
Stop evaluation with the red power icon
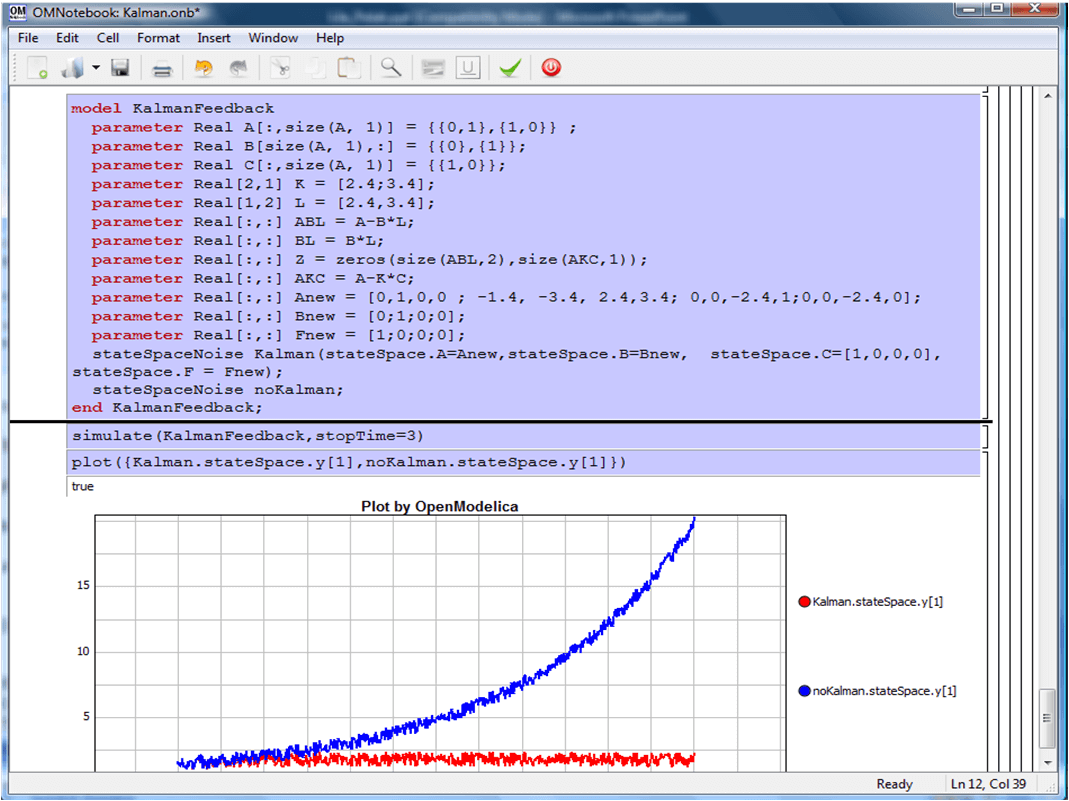coord(551,67)
